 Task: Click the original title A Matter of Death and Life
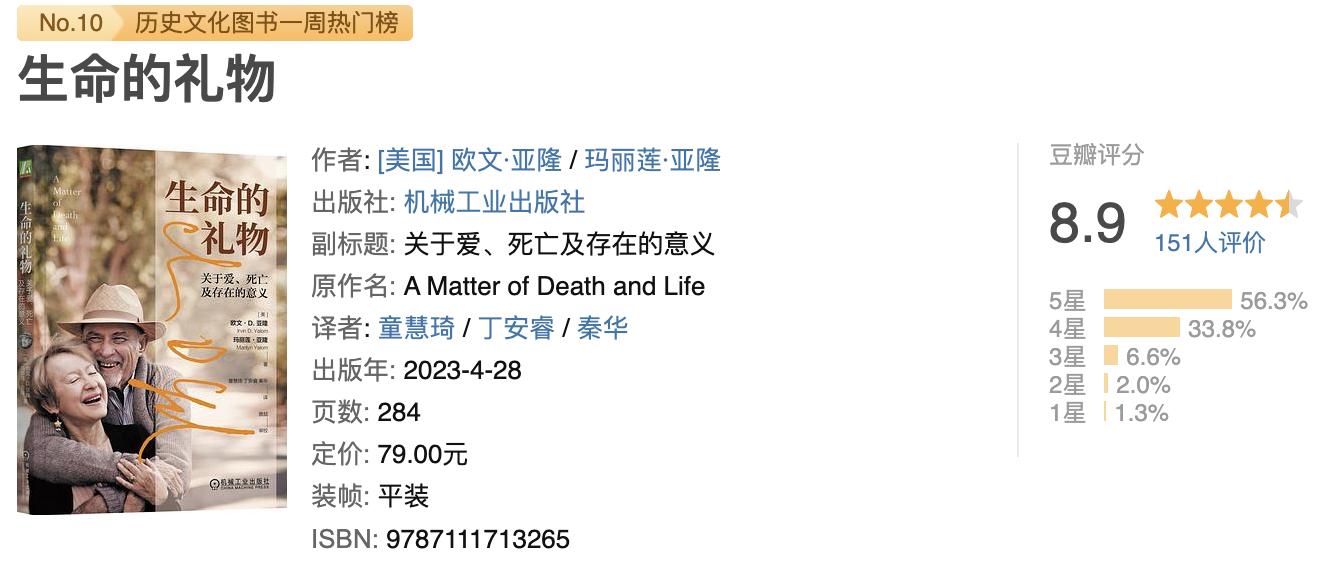pyautogui.click(x=554, y=286)
